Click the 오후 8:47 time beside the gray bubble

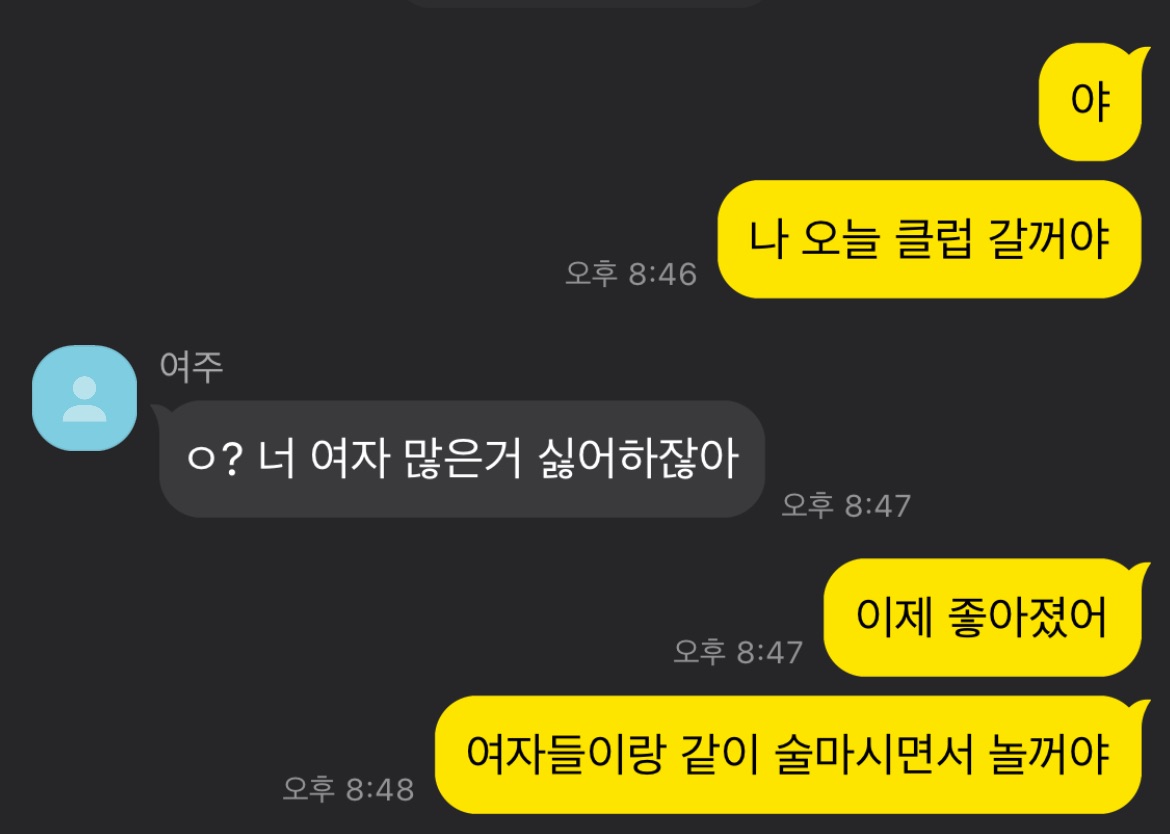846,505
